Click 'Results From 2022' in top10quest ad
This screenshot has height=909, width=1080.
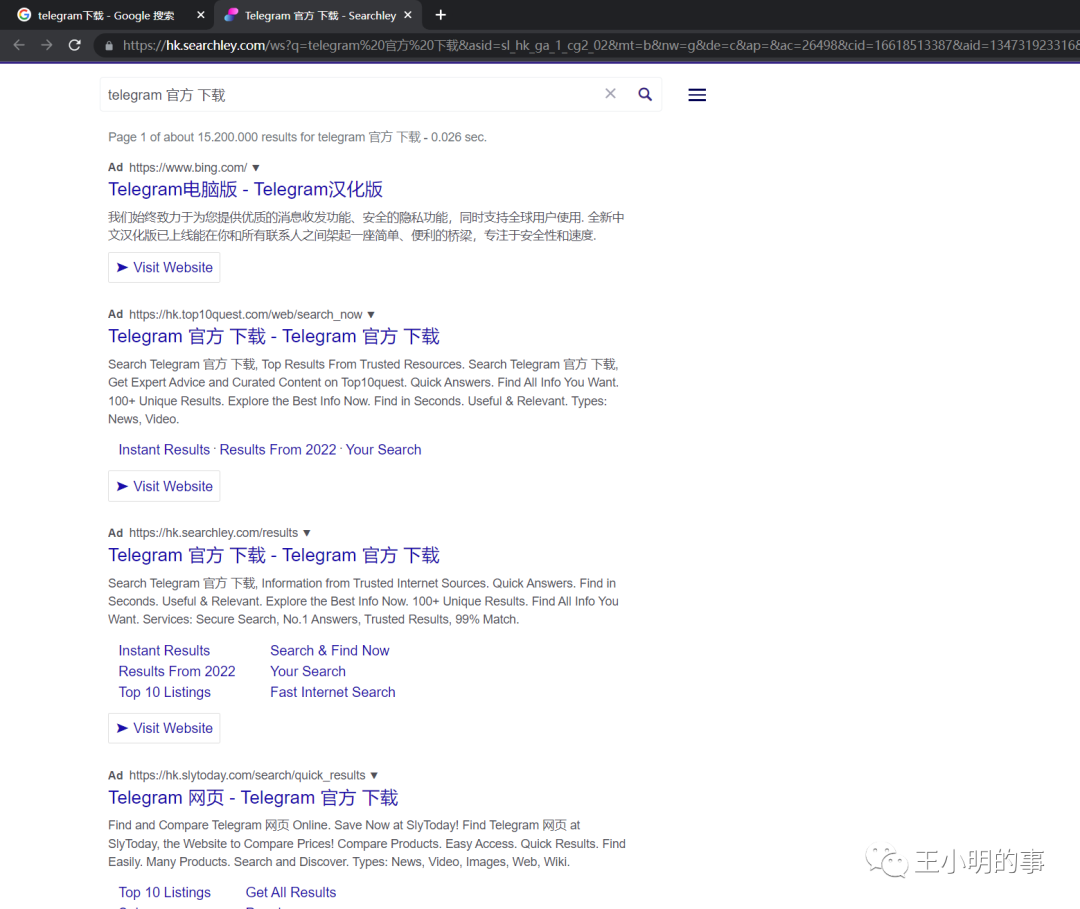pyautogui.click(x=278, y=450)
